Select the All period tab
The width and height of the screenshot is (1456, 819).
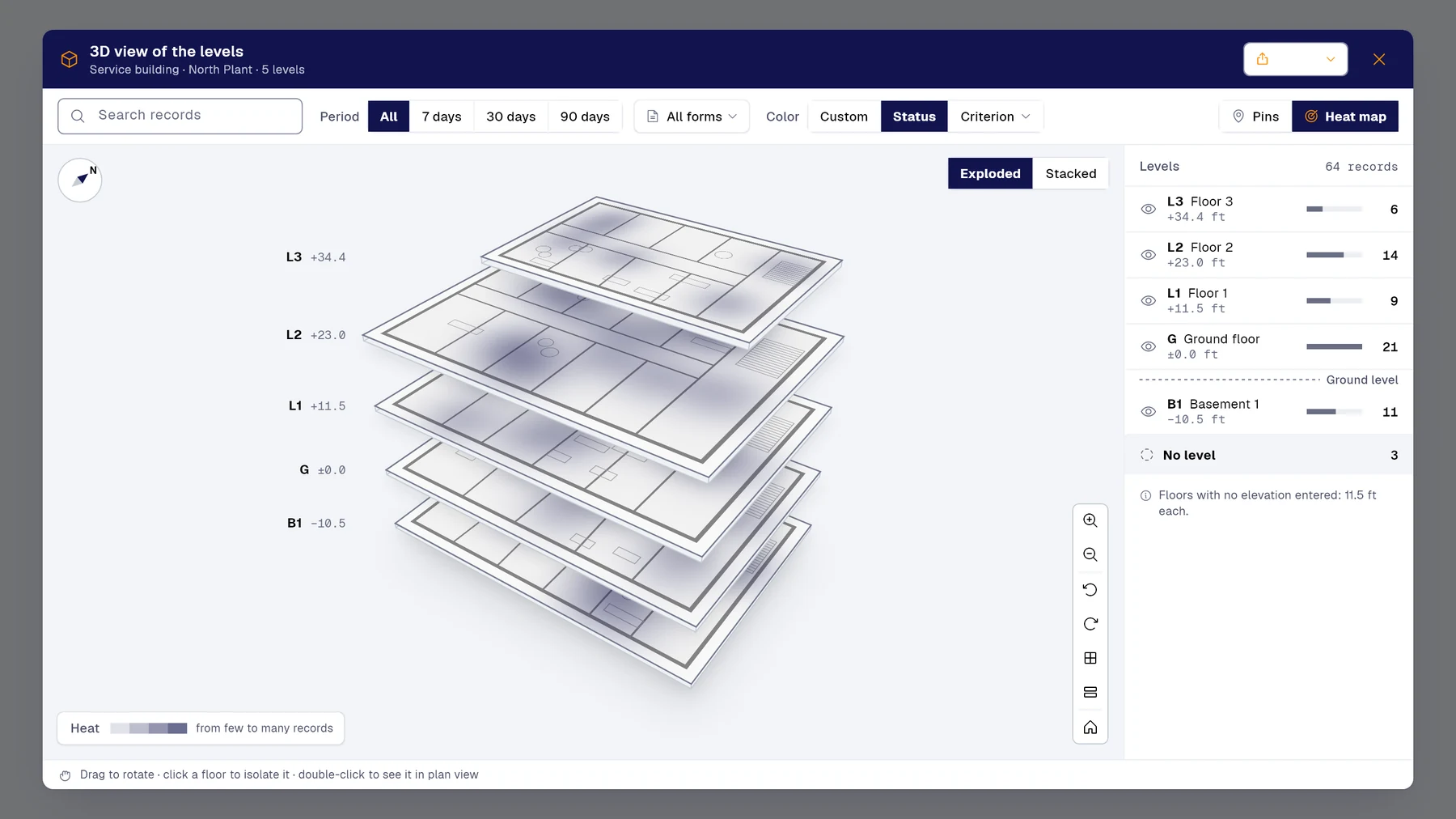point(389,117)
